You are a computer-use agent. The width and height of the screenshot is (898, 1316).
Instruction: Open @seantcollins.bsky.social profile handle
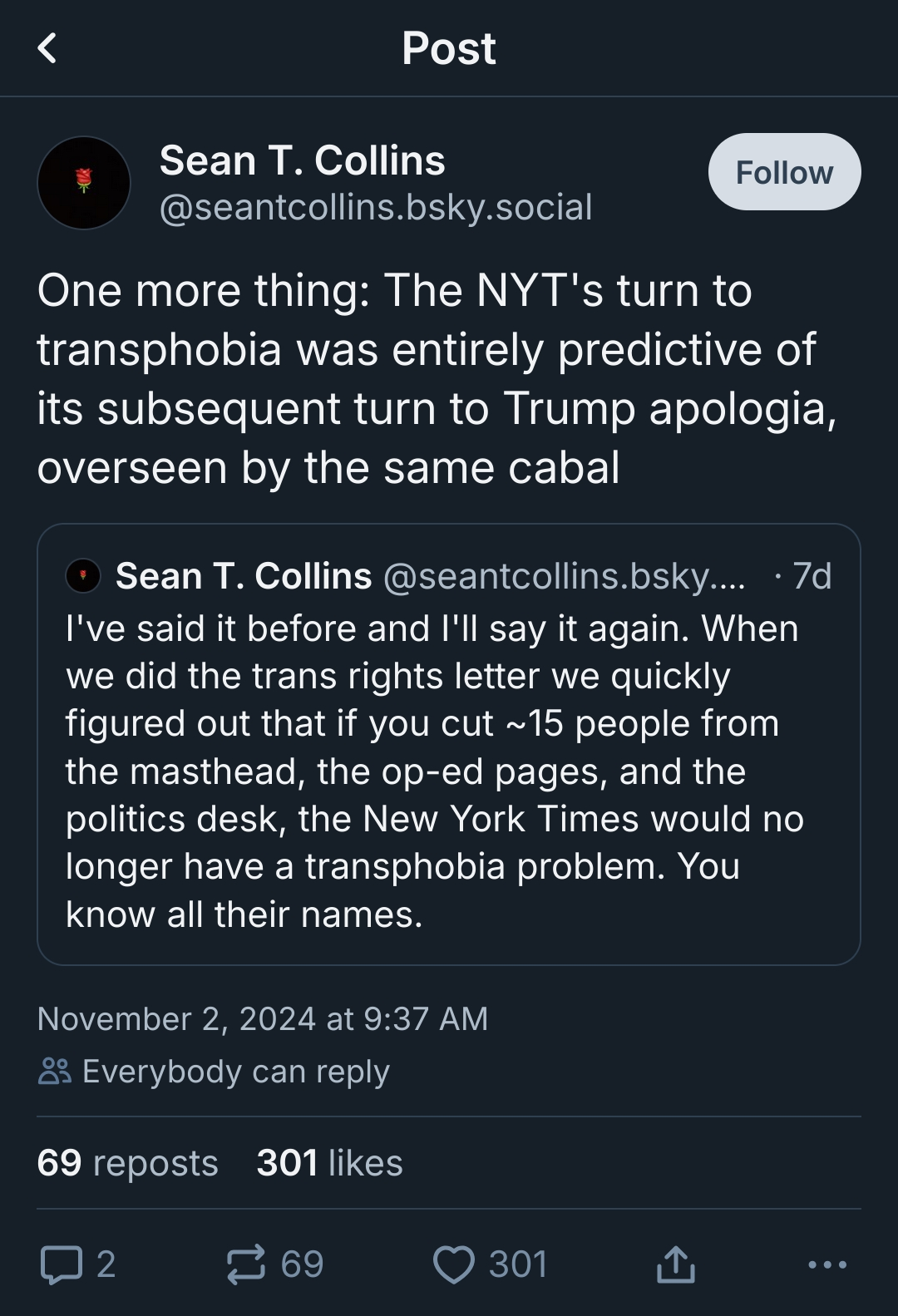coord(375,207)
